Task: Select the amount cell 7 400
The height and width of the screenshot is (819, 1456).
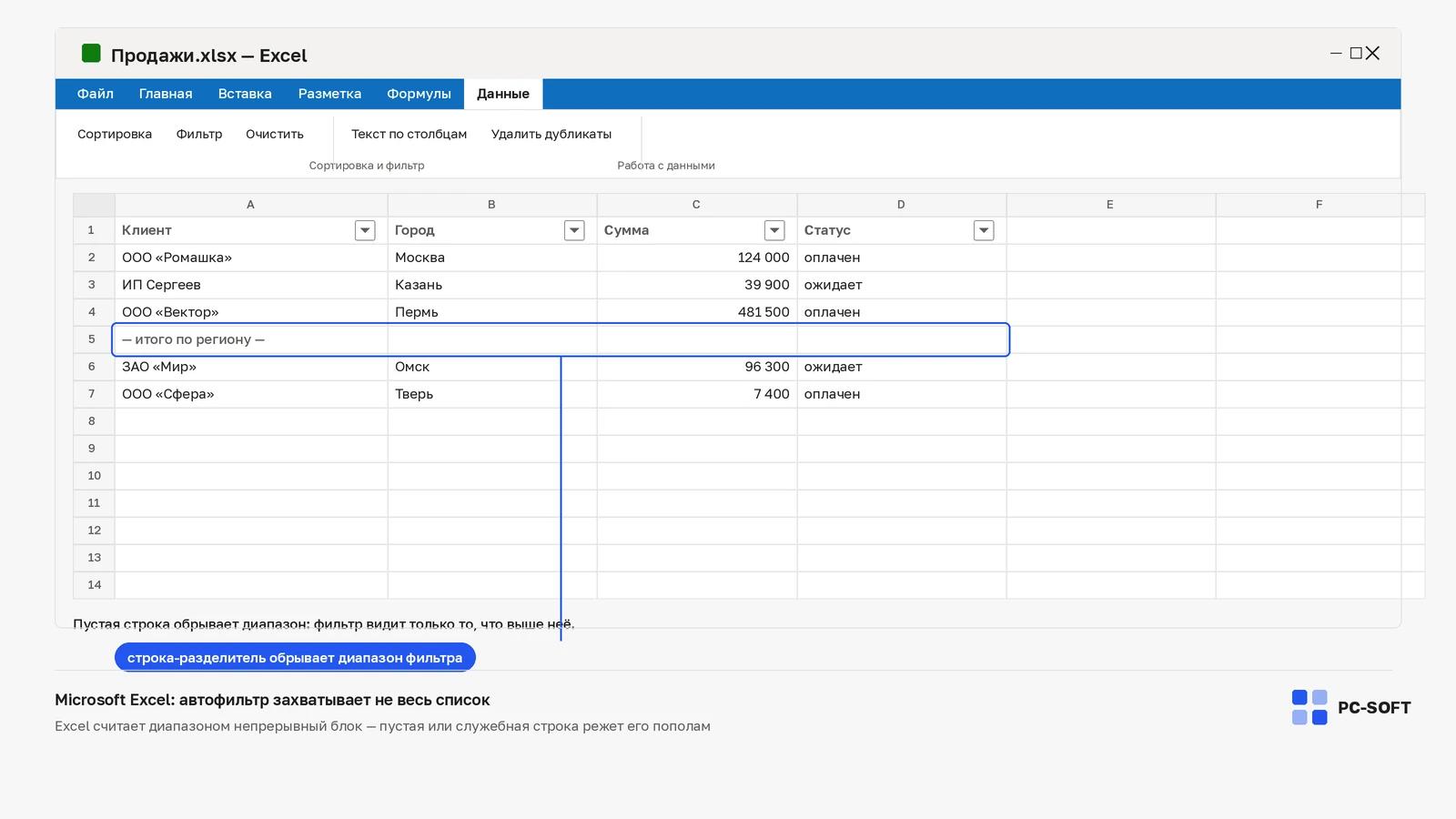Action: (x=697, y=394)
